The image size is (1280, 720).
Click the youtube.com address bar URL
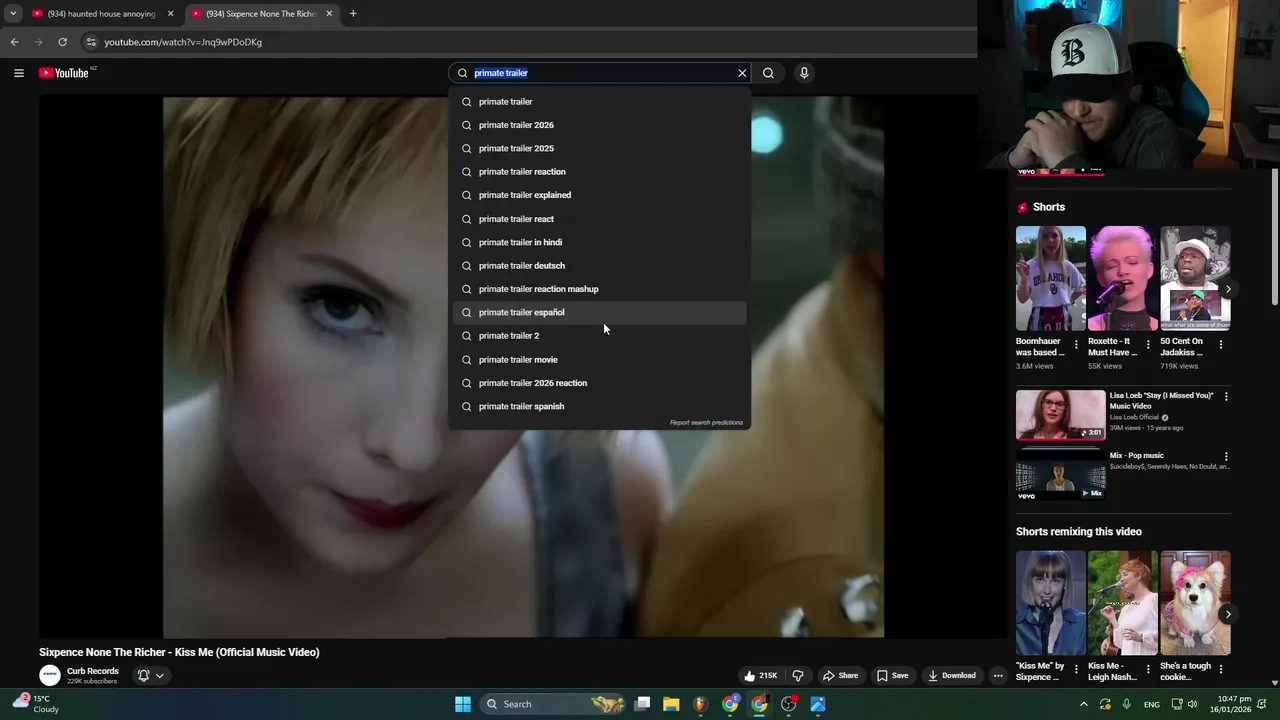tap(183, 42)
